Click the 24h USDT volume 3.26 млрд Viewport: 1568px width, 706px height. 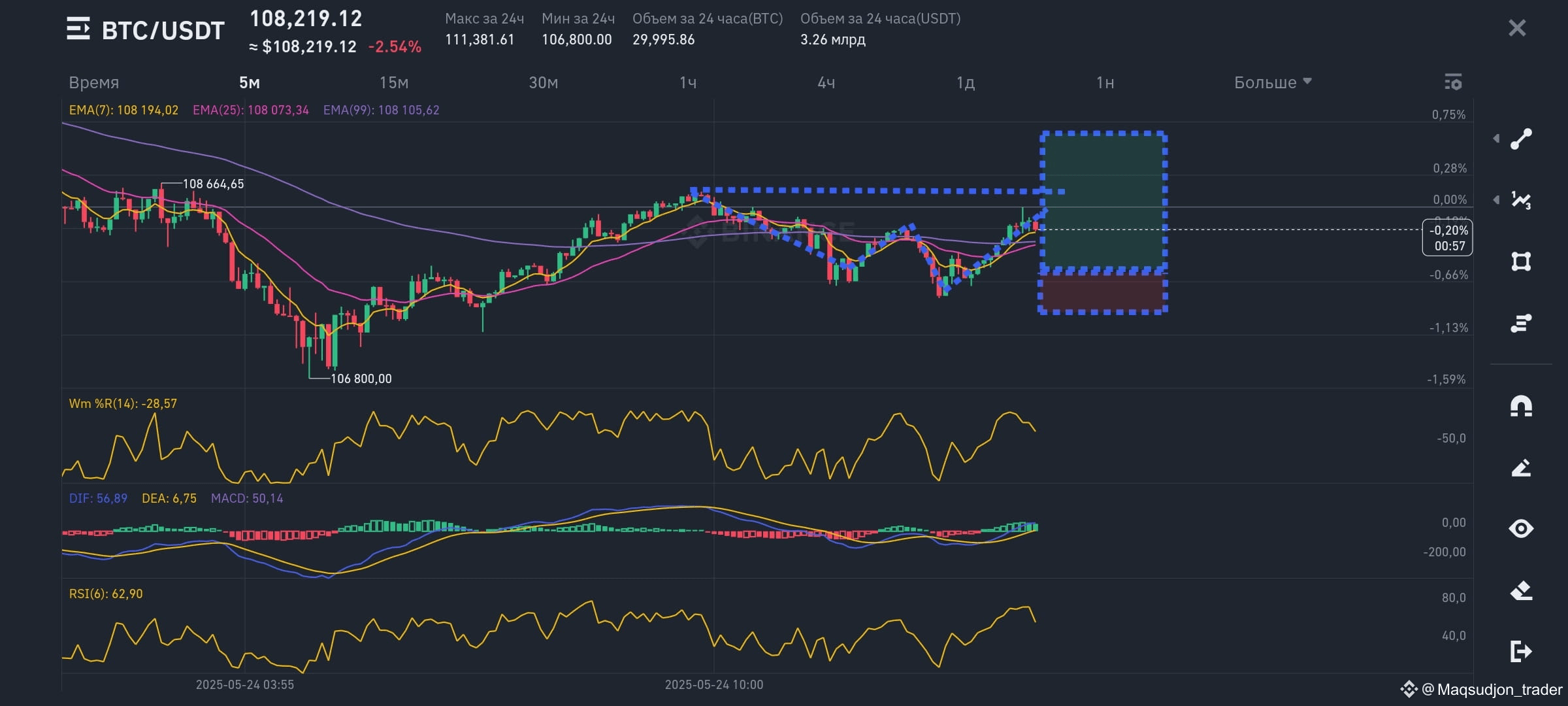point(833,39)
